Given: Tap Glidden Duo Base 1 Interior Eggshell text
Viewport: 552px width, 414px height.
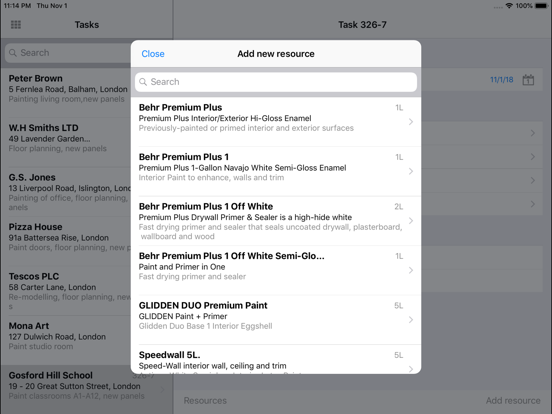Looking at the screenshot, I should (x=205, y=326).
